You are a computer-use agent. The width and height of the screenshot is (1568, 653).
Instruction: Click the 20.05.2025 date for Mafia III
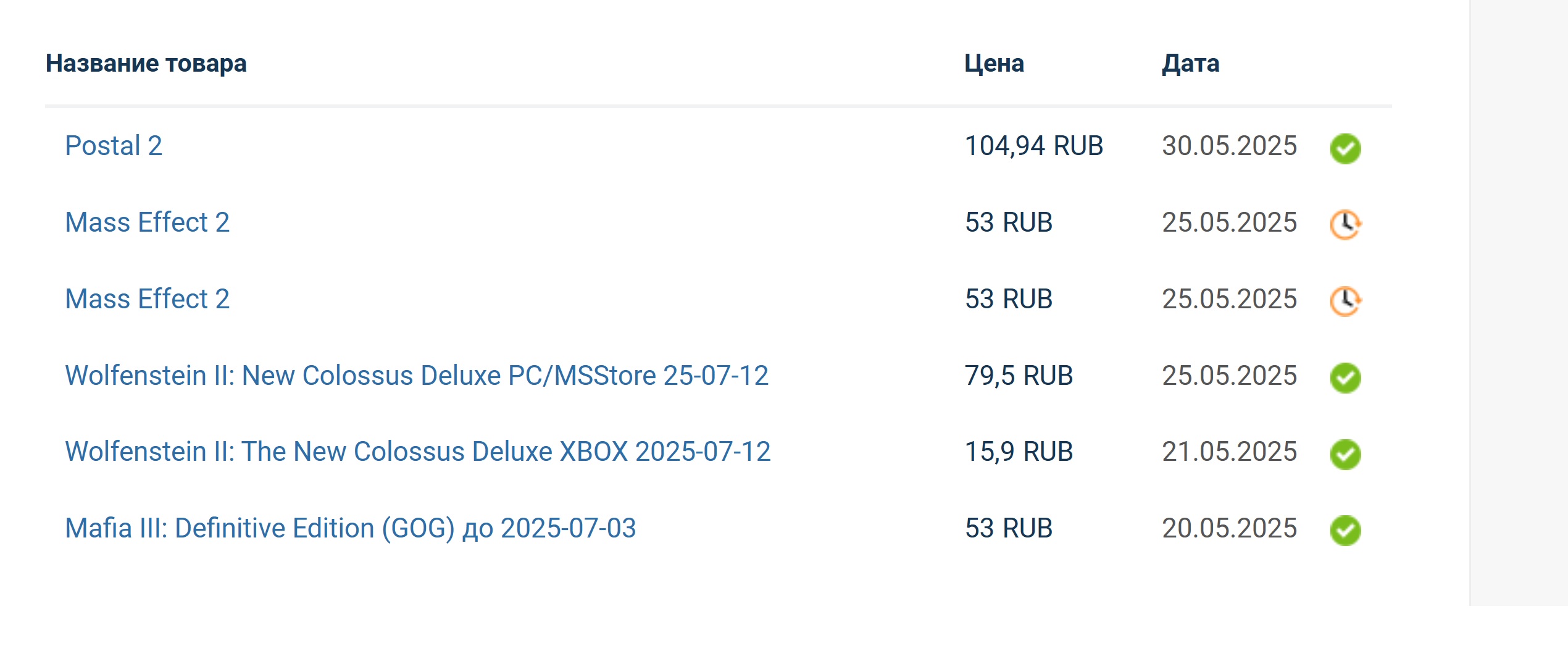point(1230,528)
